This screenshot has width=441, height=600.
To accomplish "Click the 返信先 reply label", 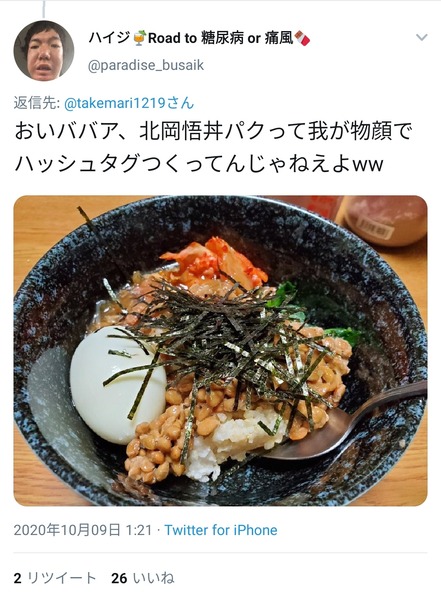I will click(36, 103).
